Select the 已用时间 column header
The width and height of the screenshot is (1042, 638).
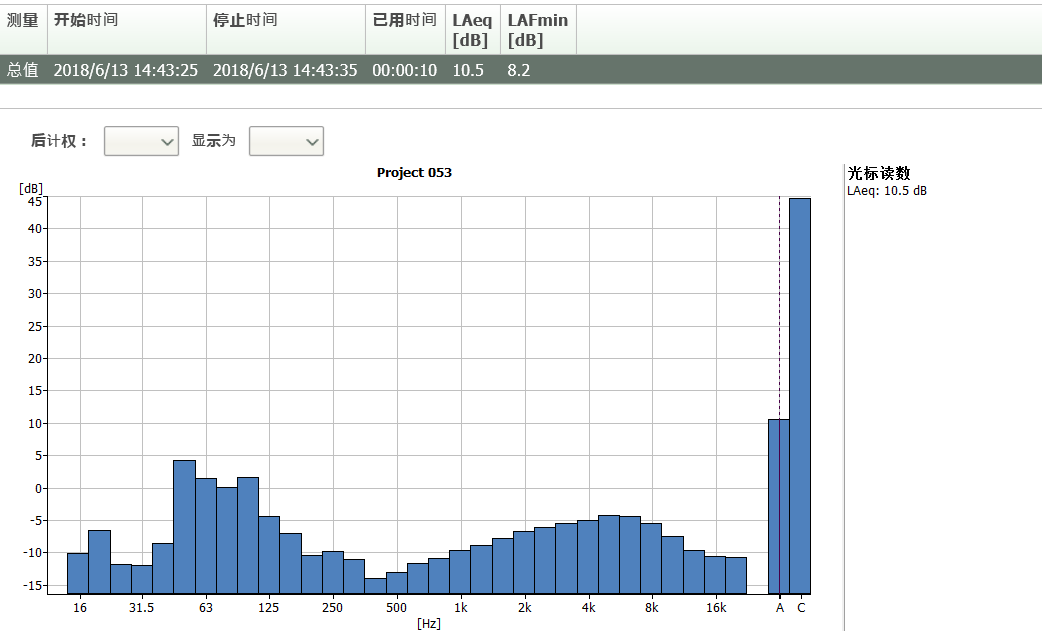404,21
